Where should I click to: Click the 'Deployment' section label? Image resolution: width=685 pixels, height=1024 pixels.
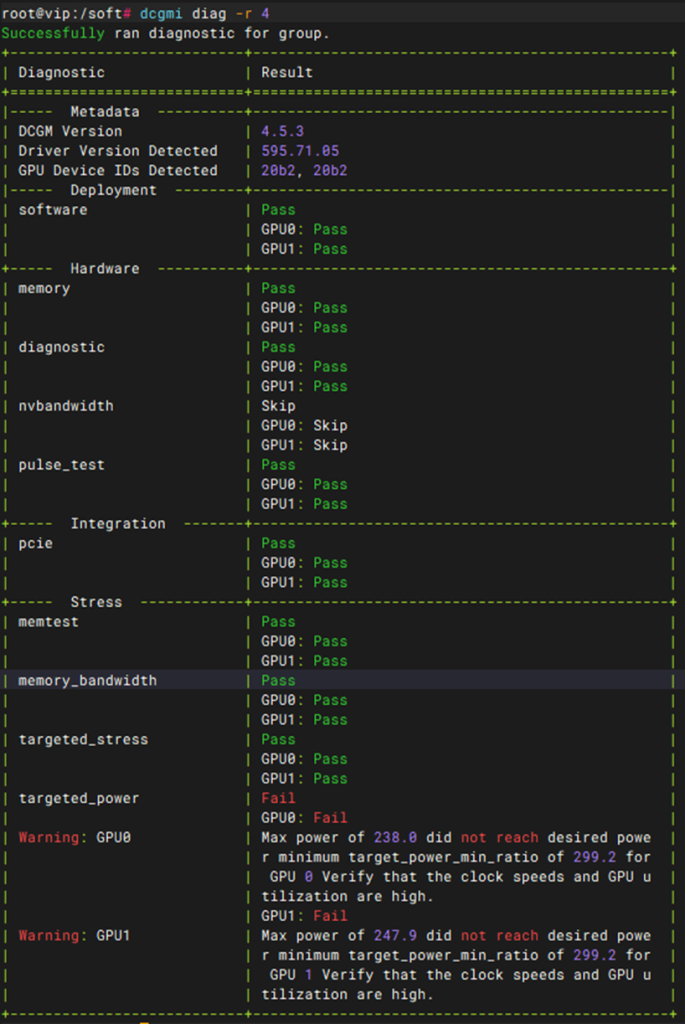point(113,190)
